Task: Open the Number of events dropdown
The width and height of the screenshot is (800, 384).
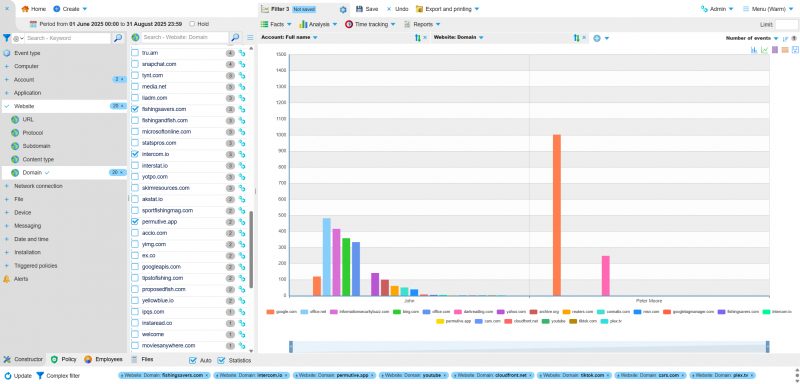Action: coord(752,38)
